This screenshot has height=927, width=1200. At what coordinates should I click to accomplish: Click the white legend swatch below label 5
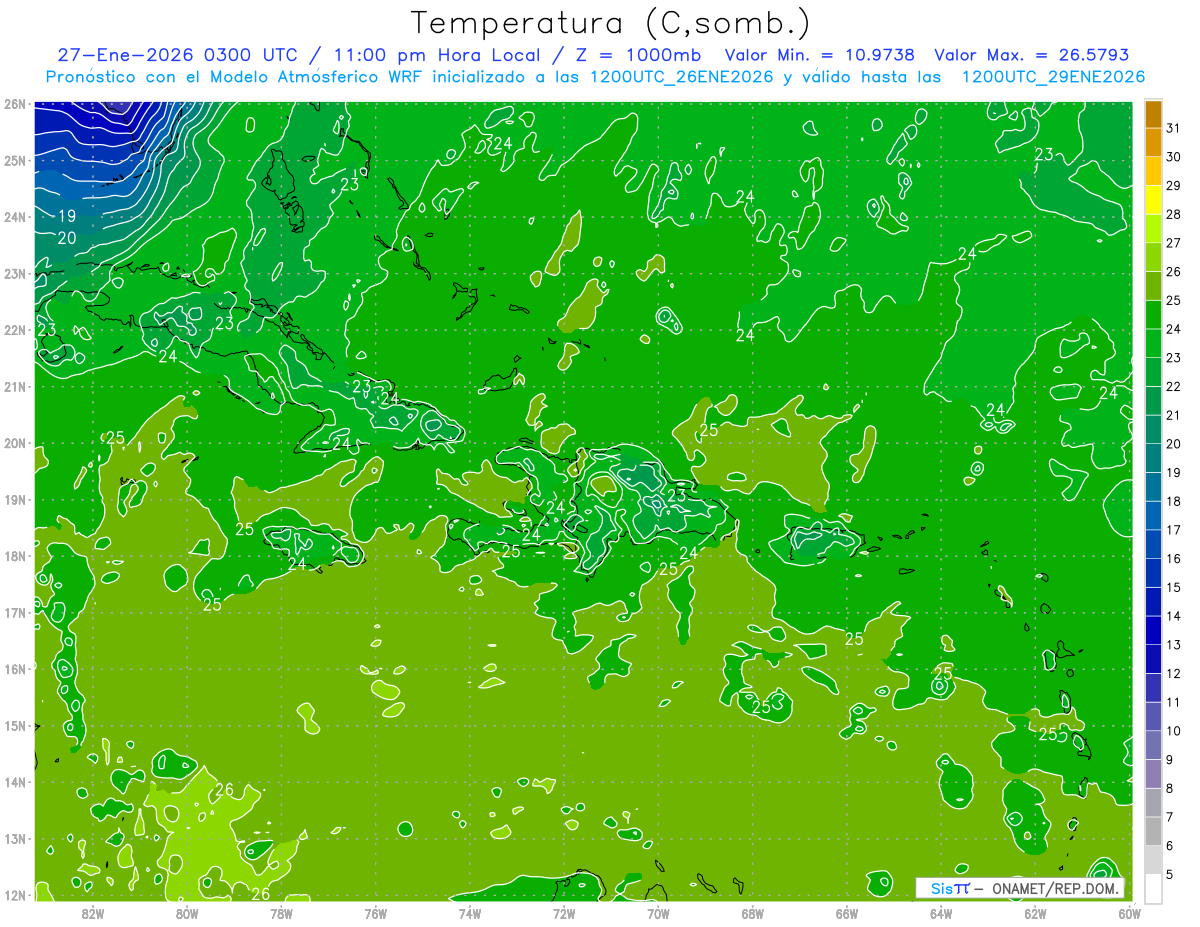pyautogui.click(x=1153, y=888)
